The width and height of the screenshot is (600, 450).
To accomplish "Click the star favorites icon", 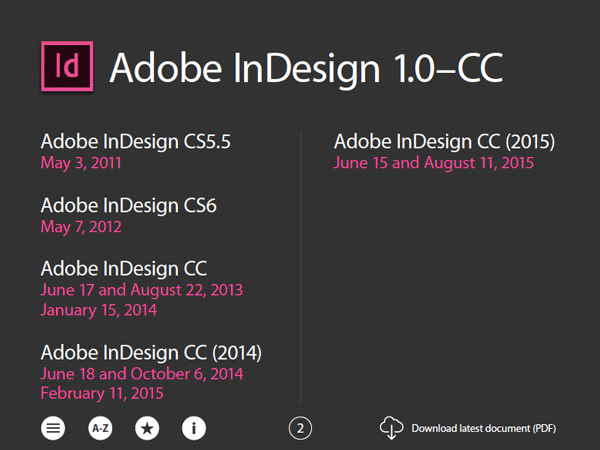I will (x=147, y=428).
